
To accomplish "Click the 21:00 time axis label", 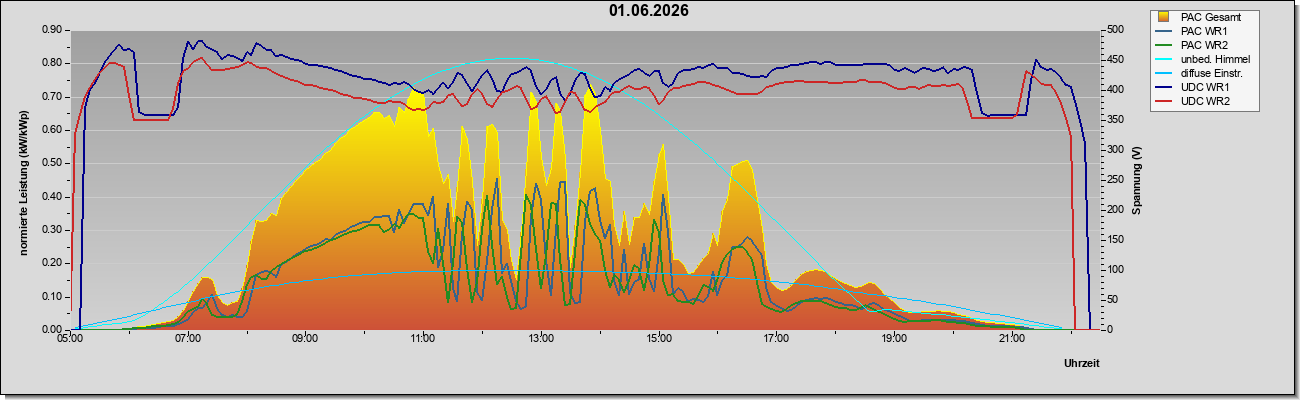I will [1012, 339].
